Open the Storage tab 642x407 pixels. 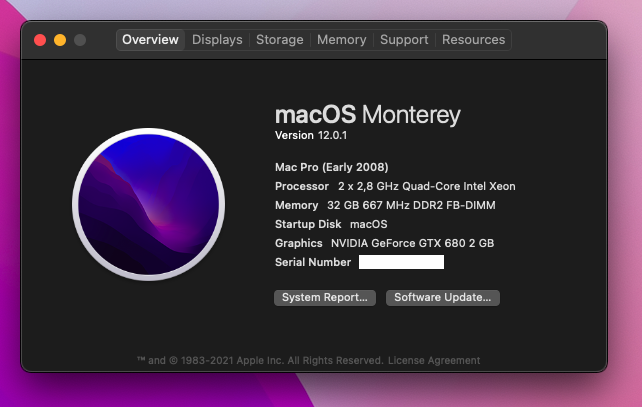[x=280, y=40]
